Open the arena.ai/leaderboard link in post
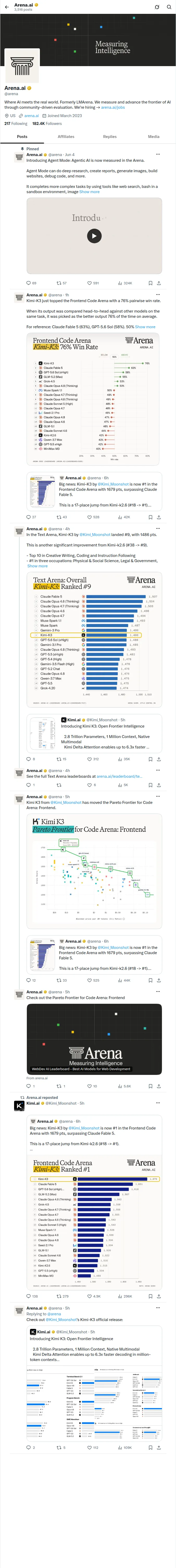The width and height of the screenshot is (176, 1568). [123, 776]
